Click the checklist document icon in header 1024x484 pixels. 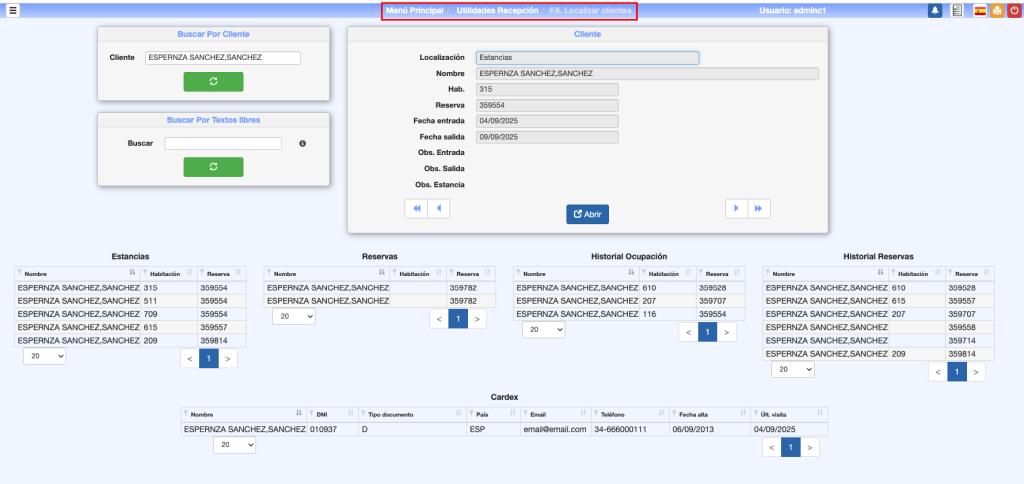(x=957, y=10)
